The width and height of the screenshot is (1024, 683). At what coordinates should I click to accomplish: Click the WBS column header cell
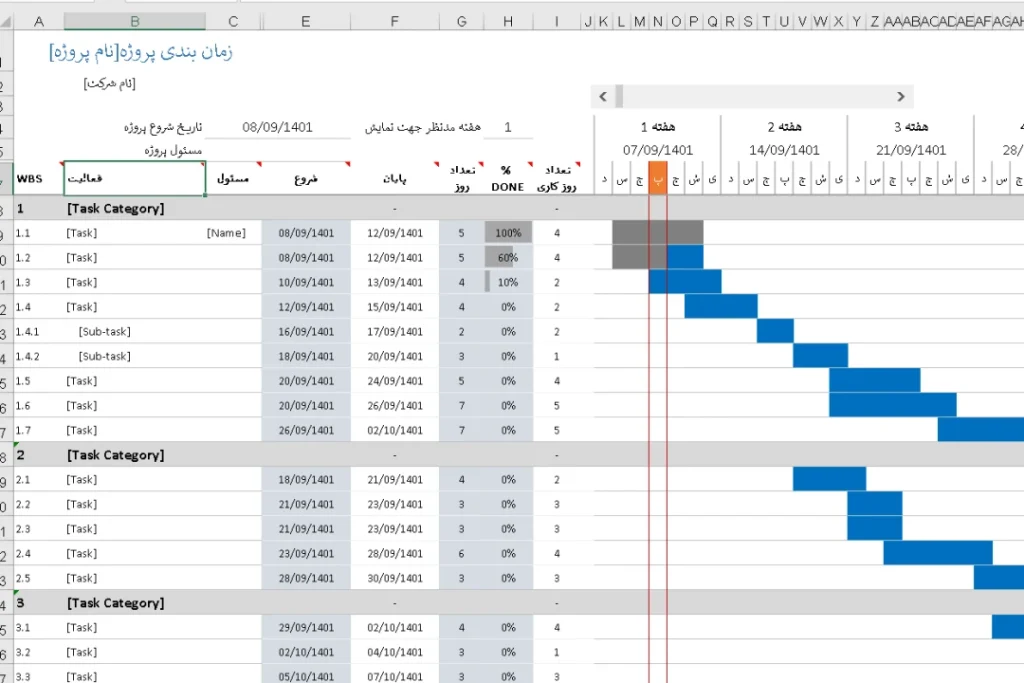point(30,179)
